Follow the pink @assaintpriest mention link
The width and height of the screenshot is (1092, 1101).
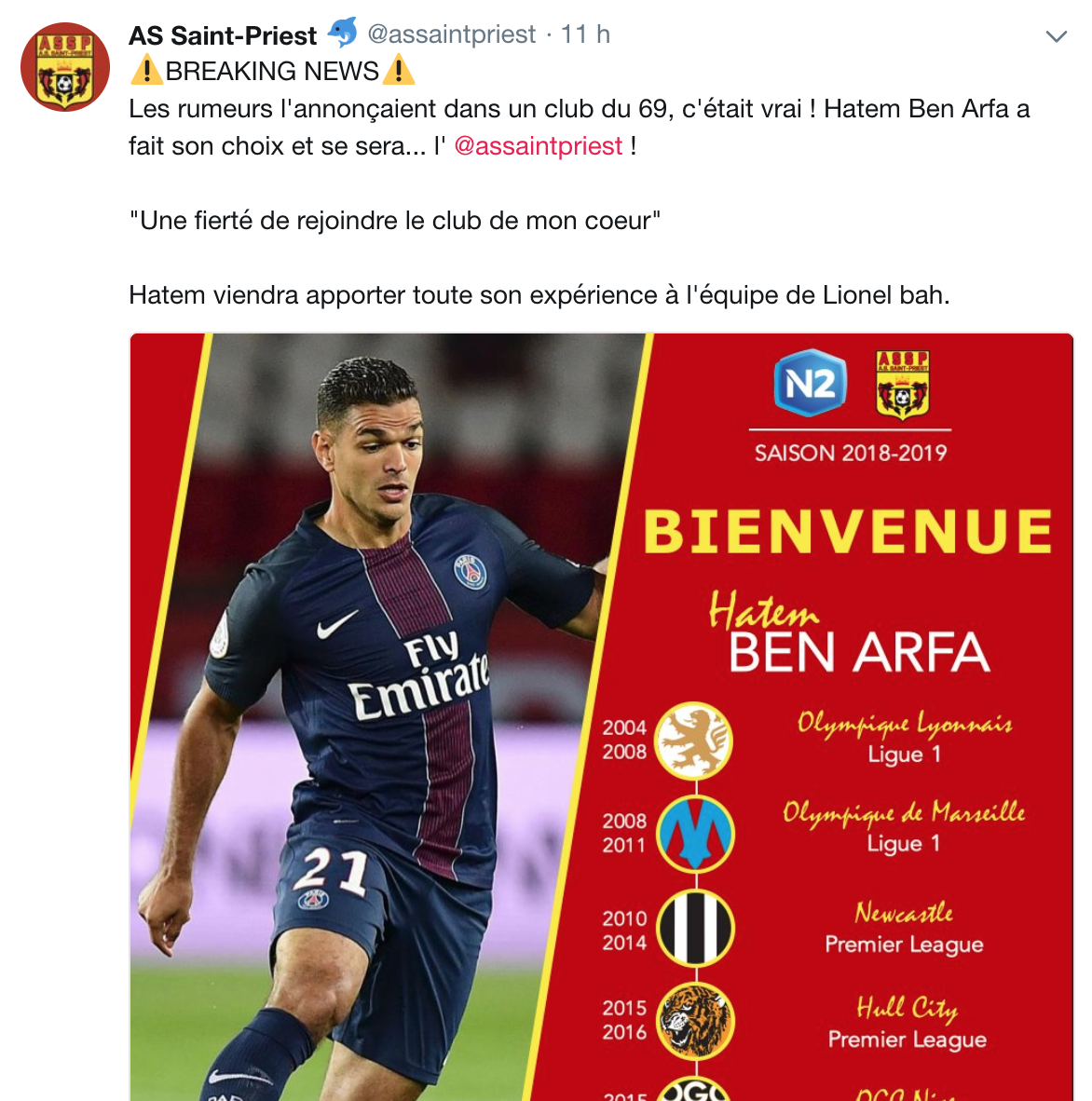(538, 146)
